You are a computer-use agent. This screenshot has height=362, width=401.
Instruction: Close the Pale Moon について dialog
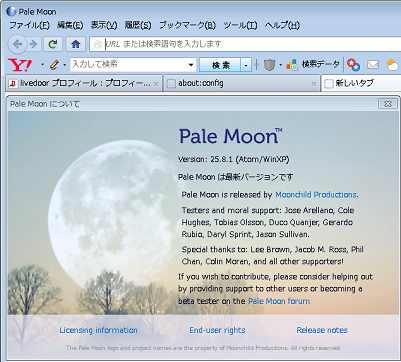(x=388, y=104)
